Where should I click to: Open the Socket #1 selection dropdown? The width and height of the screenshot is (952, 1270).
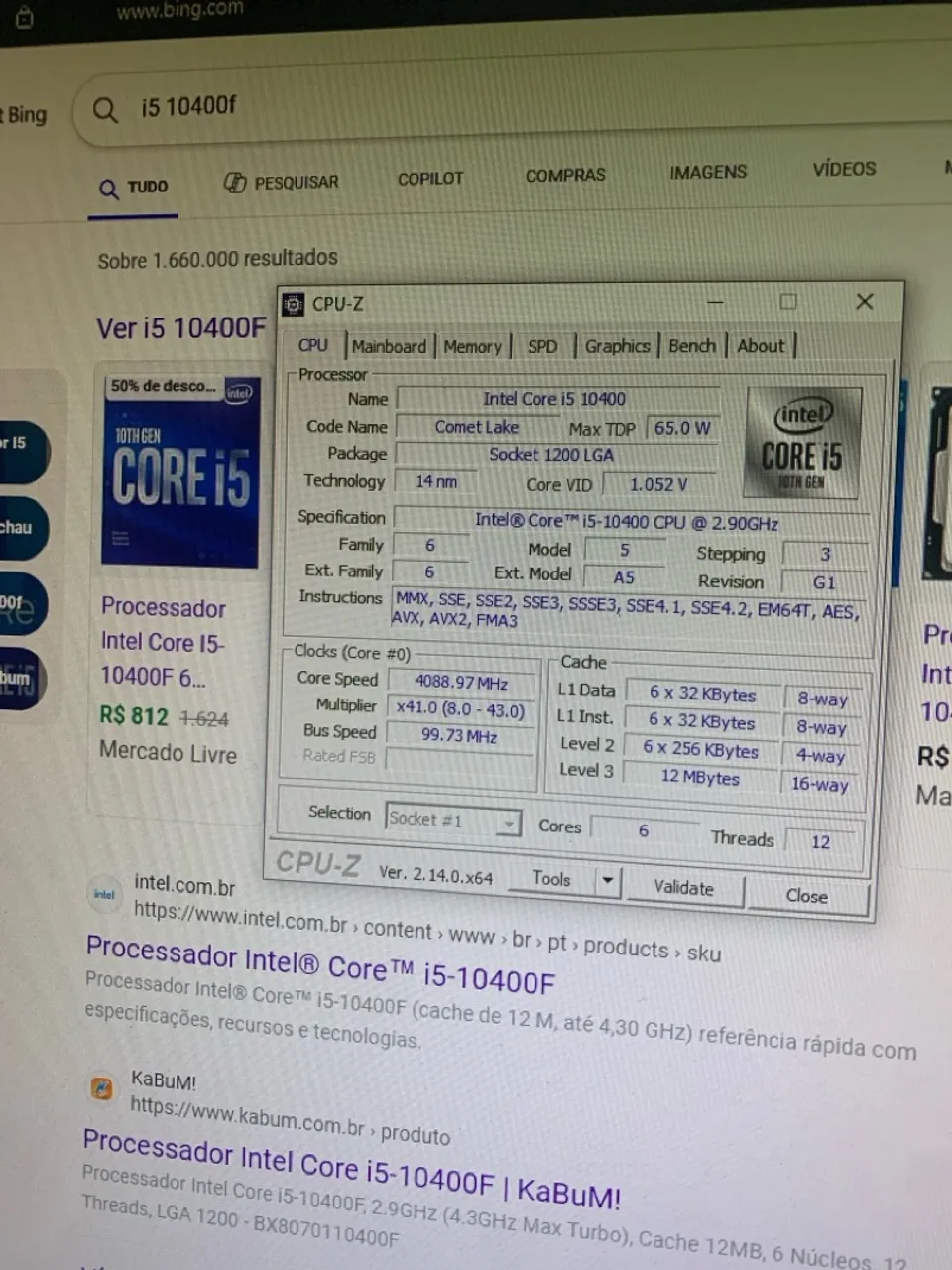tap(453, 820)
